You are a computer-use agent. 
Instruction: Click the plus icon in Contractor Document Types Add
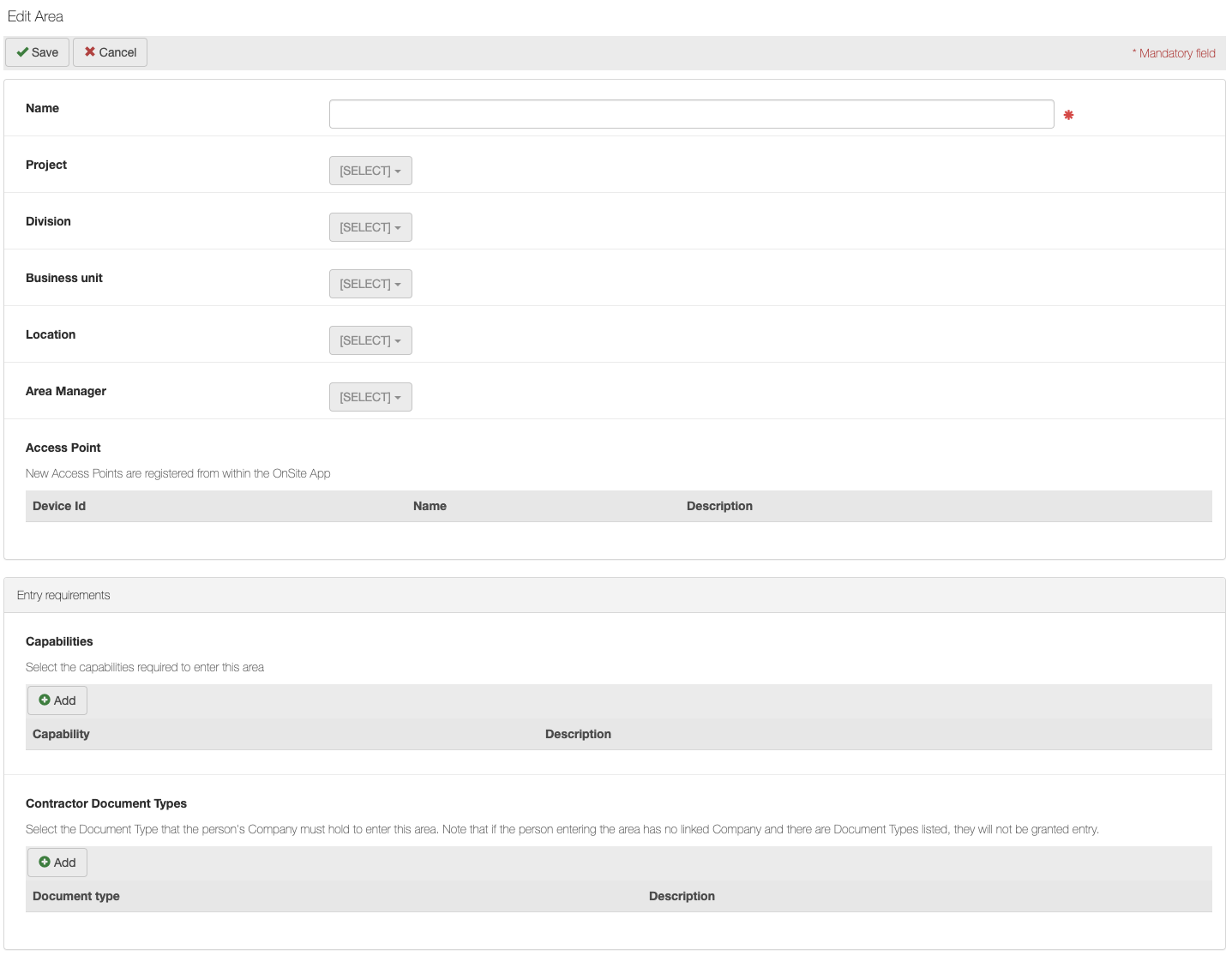[45, 863]
